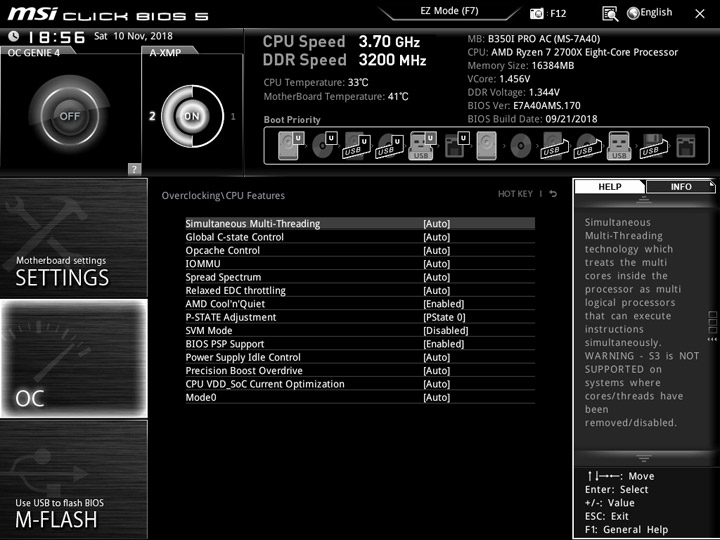Click the clock icon beside the time
The width and height of the screenshot is (720, 540).
click(14, 36)
